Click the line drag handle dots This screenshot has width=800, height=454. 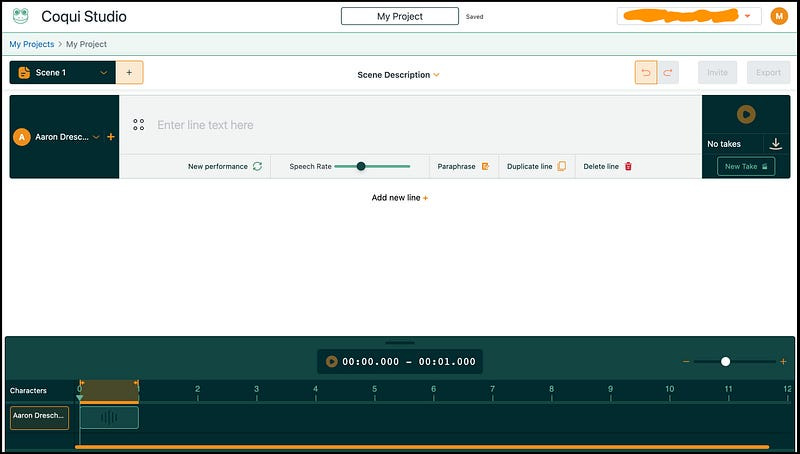click(x=138, y=124)
